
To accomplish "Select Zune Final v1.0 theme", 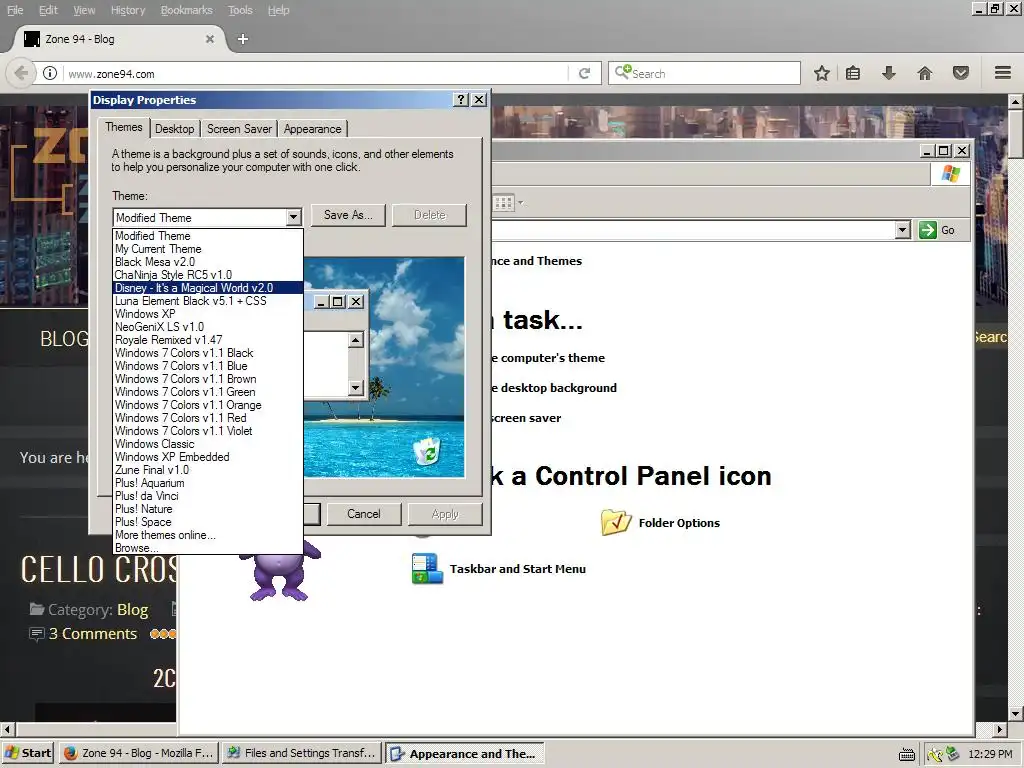I will 208,470.
